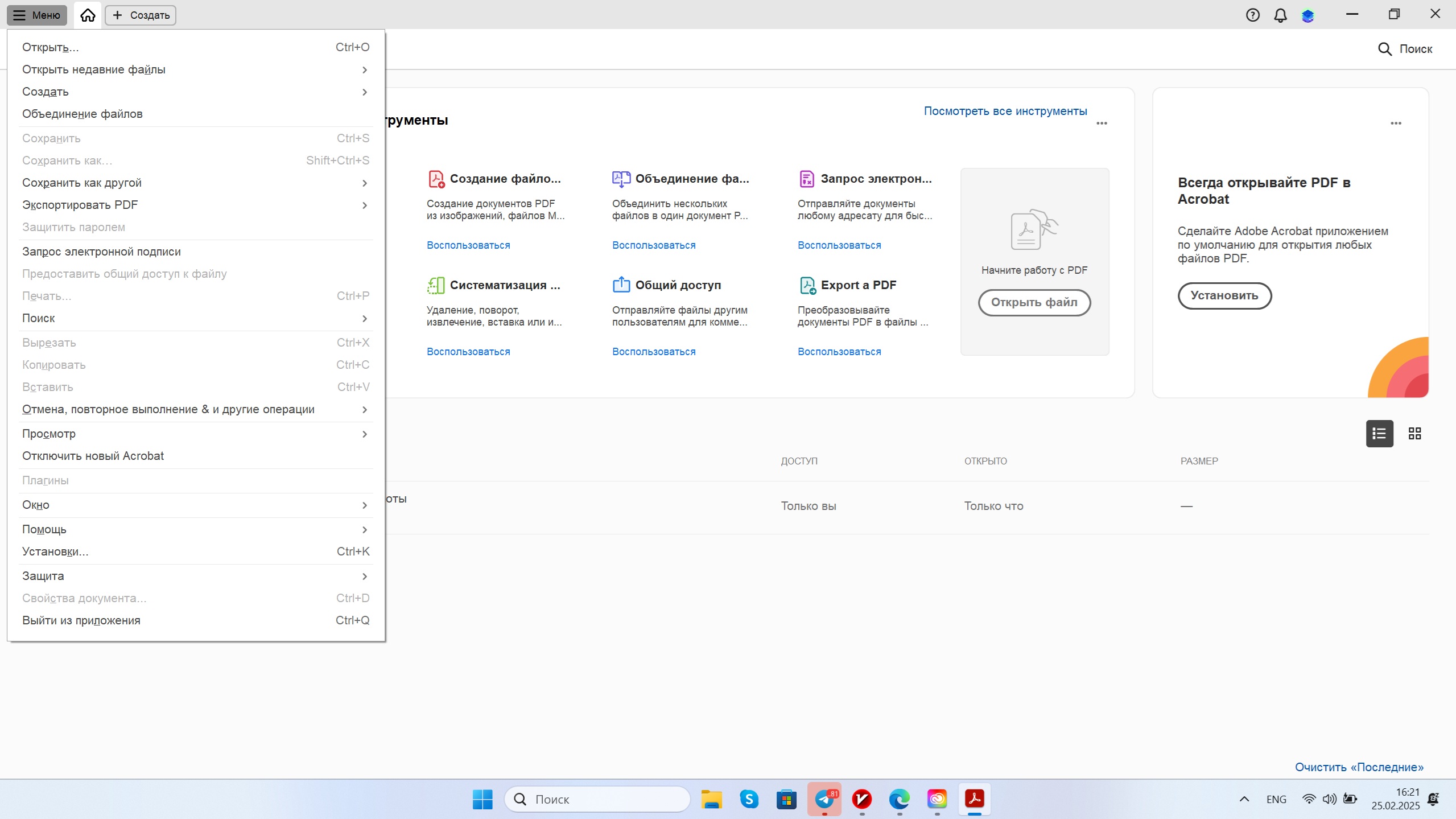1456x819 pixels.
Task: Click the search magnifier icon top right
Action: (x=1384, y=49)
